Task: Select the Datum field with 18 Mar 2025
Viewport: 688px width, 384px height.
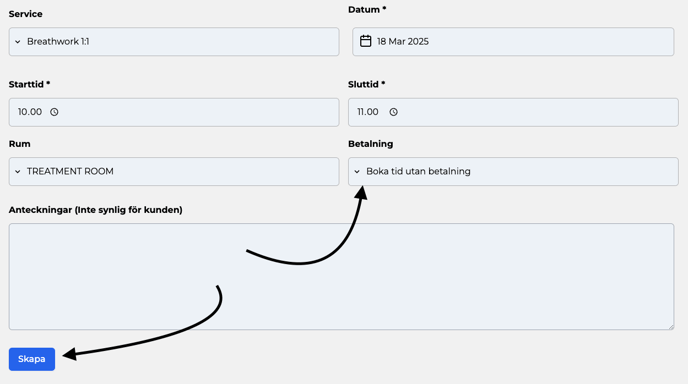Action: [x=513, y=42]
